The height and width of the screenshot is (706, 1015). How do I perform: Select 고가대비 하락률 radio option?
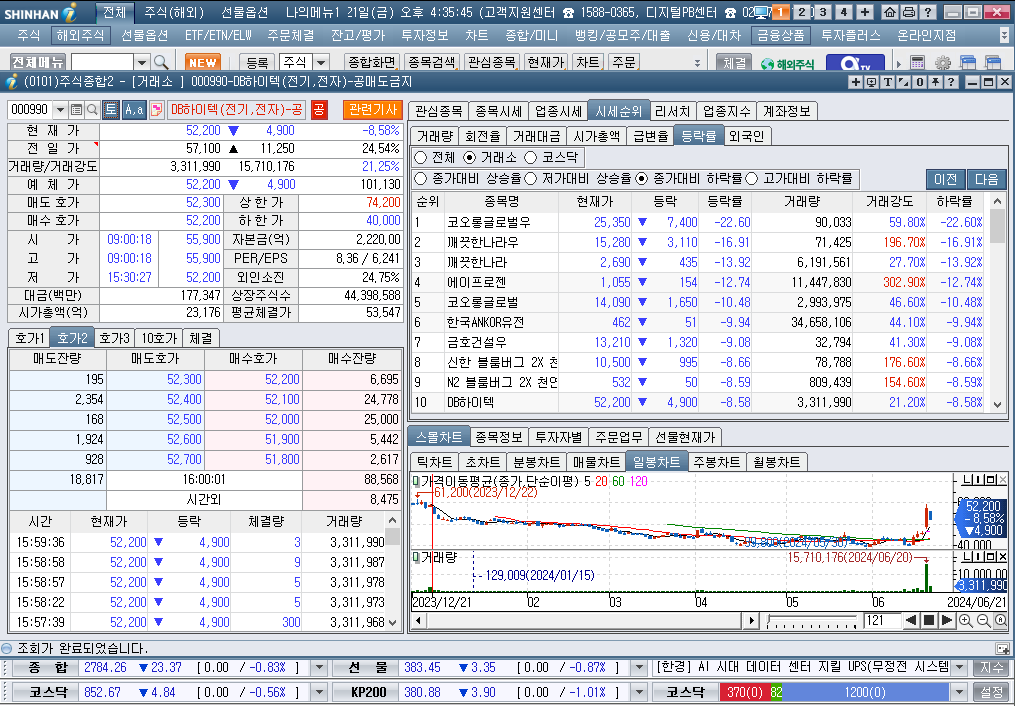click(752, 178)
